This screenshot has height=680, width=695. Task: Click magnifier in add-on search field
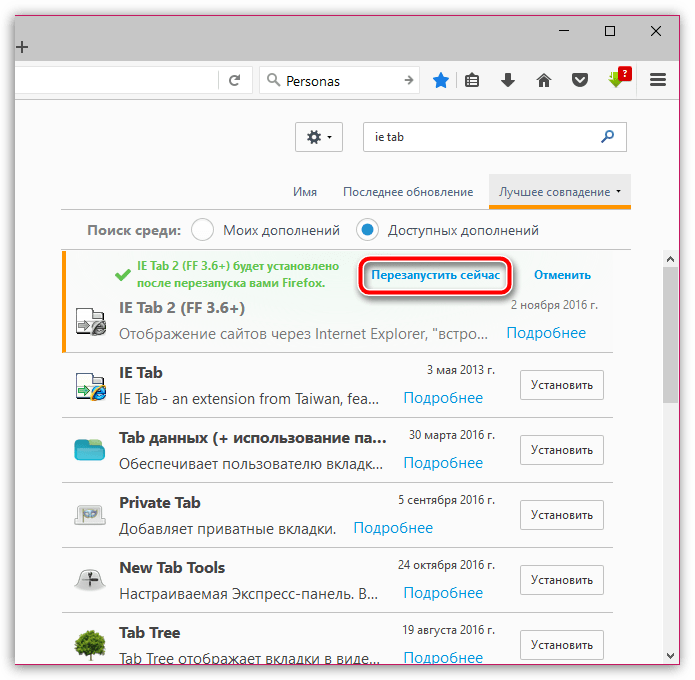[x=607, y=137]
